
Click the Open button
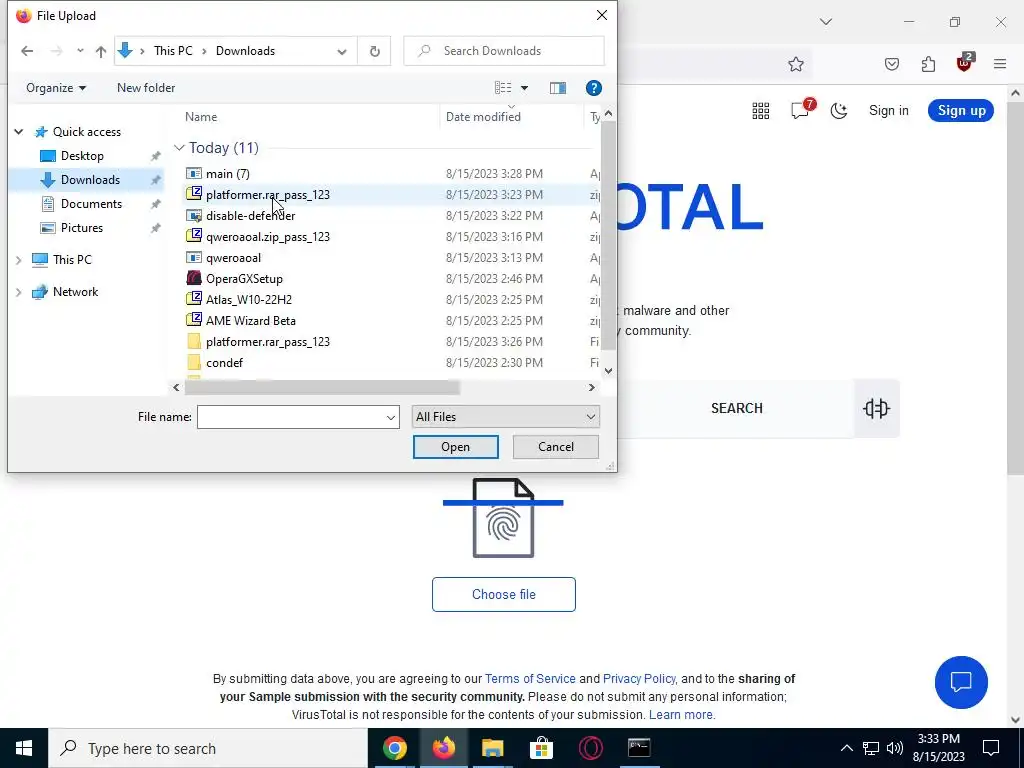tap(455, 447)
